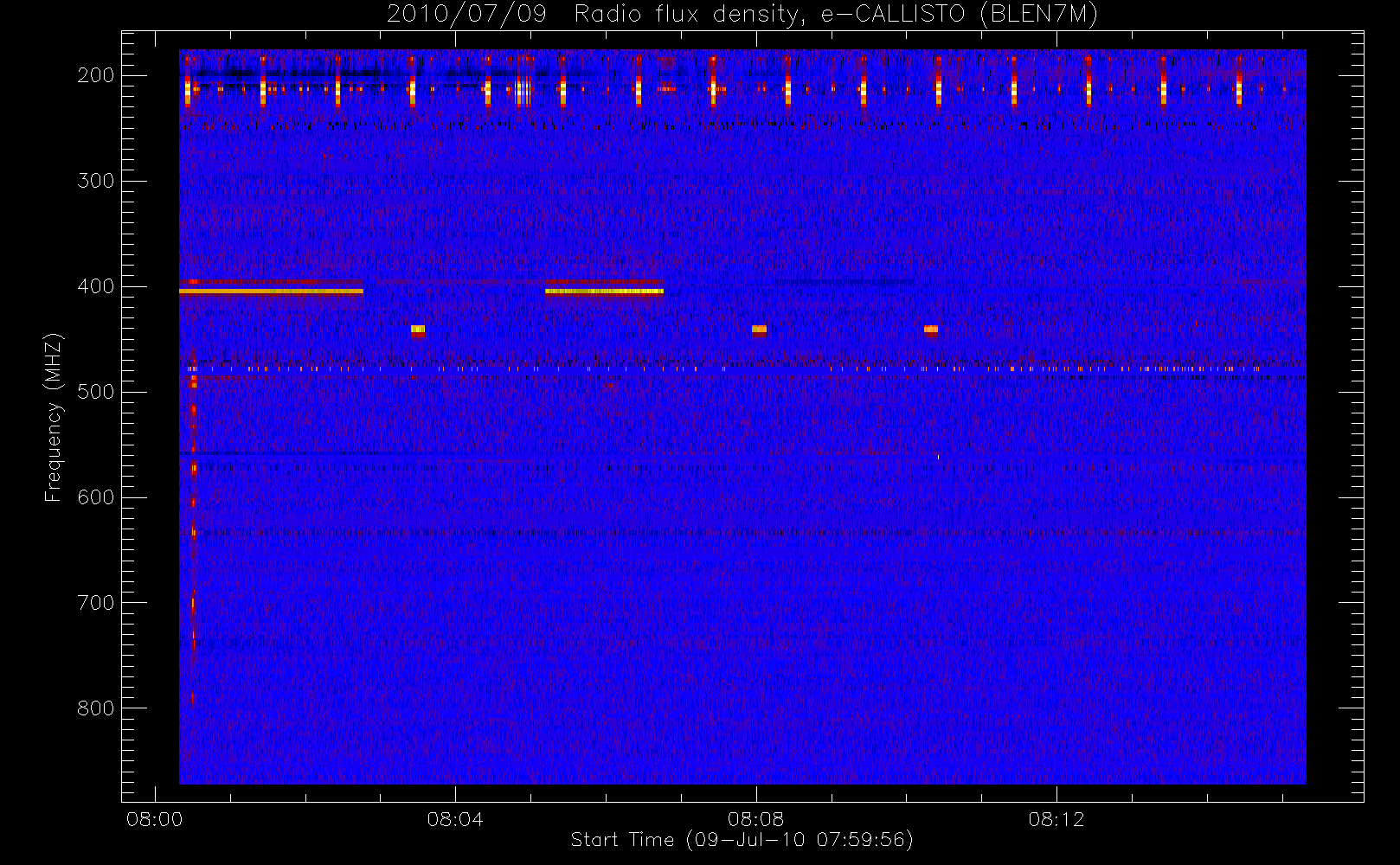Click the 08:04 time tick label

[455, 819]
